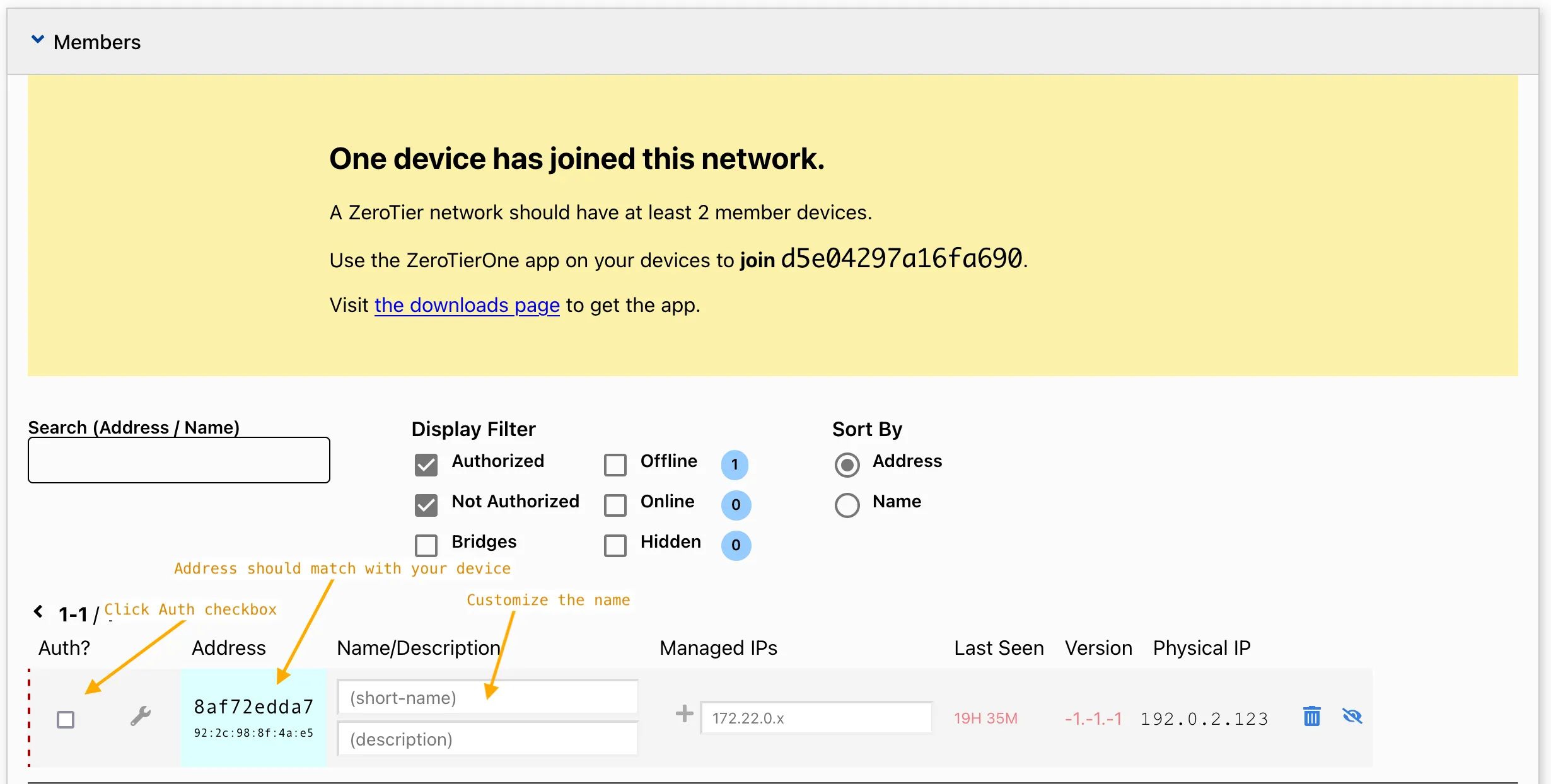
Task: Enable the Bridges display filter
Action: click(x=426, y=545)
